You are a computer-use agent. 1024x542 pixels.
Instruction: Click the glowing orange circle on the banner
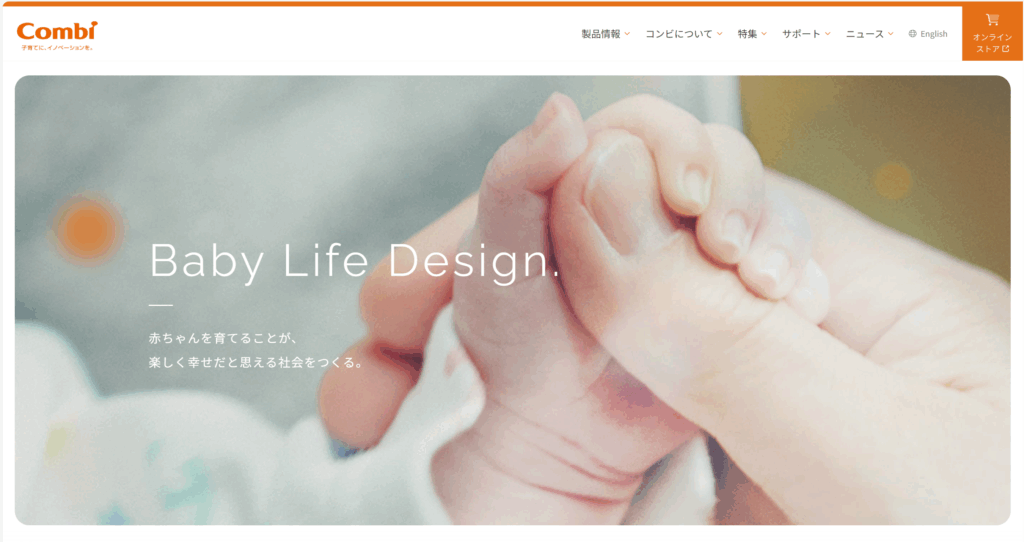(x=87, y=229)
